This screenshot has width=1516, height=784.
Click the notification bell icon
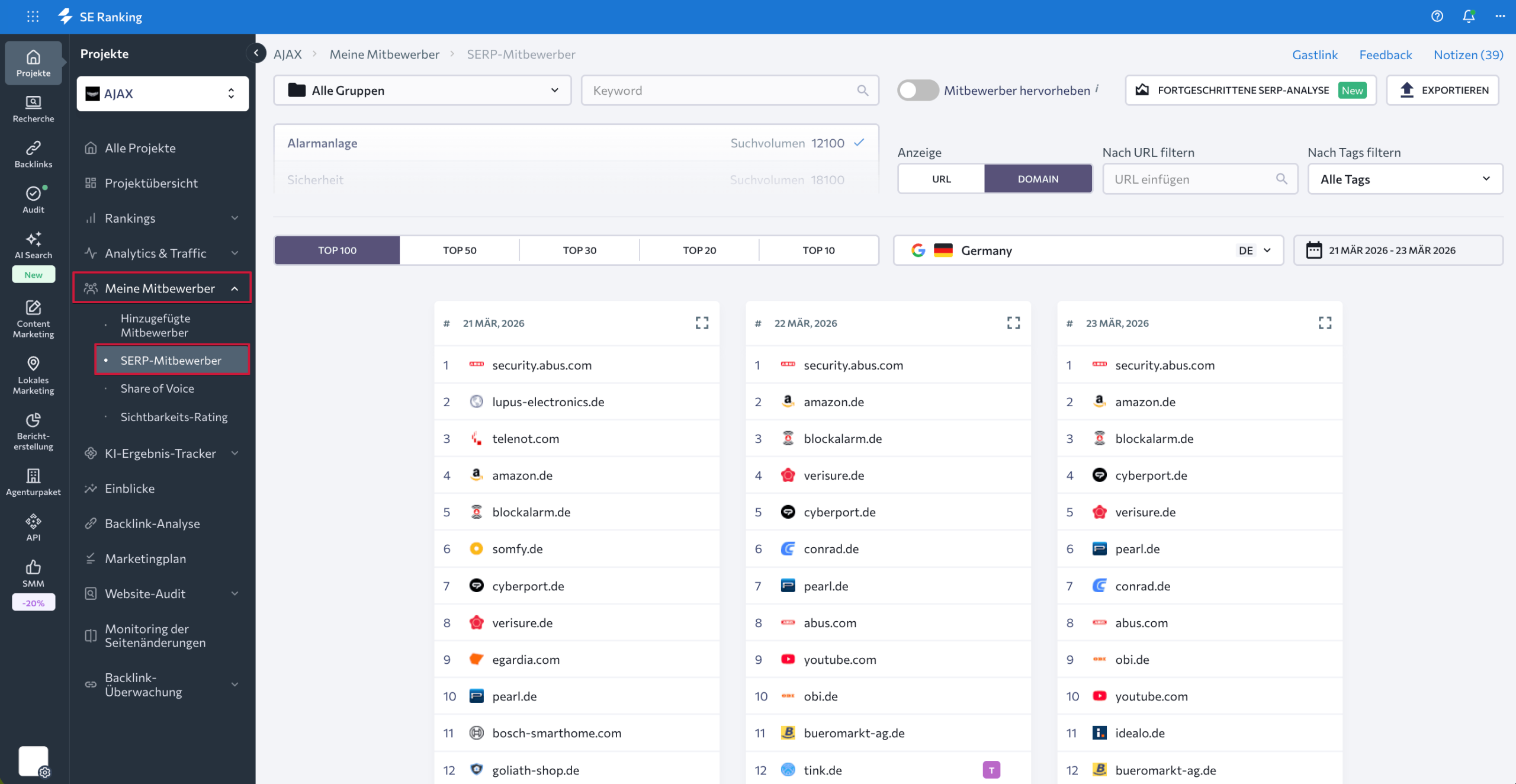1469,16
